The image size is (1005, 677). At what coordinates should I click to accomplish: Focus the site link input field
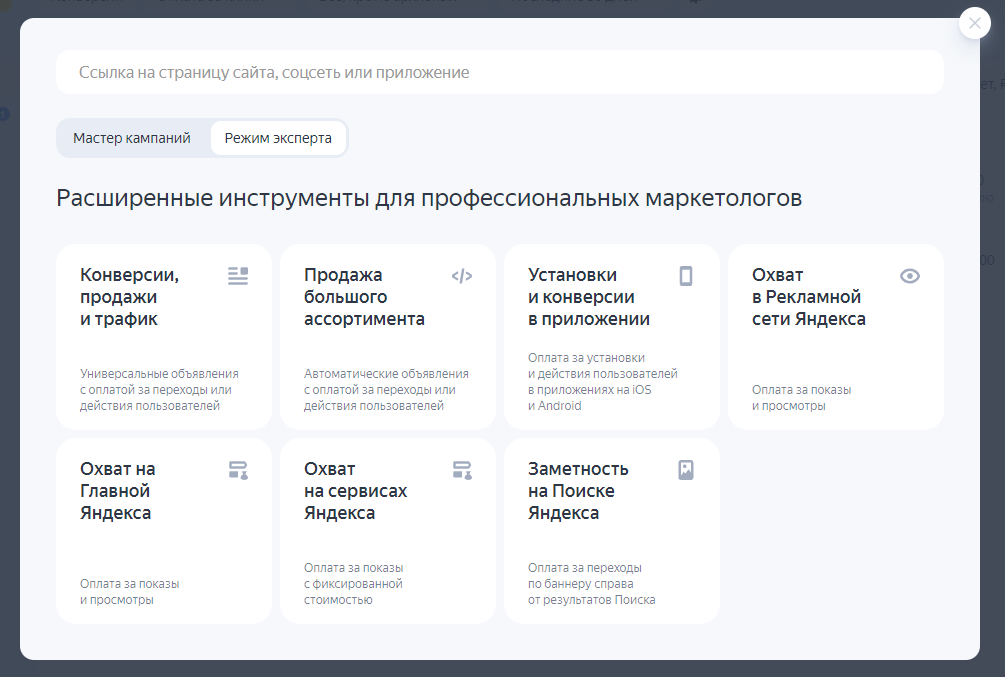coord(499,72)
